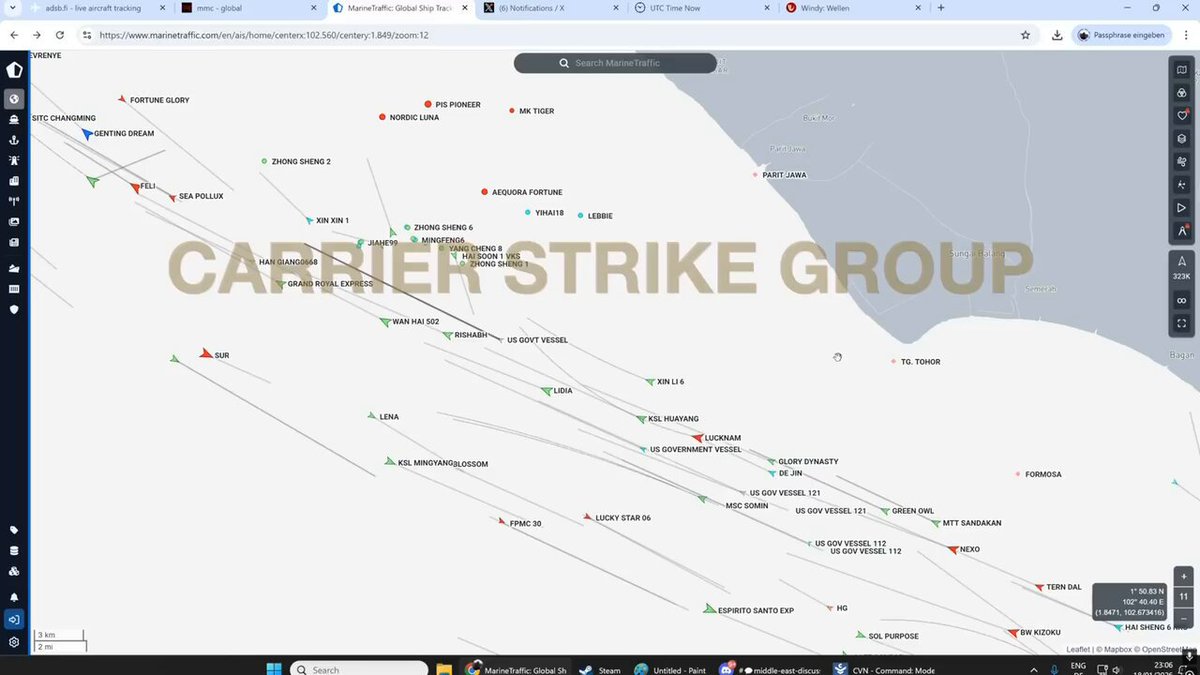Click the browser back arrow
This screenshot has width=1200, height=675.
tap(13, 35)
